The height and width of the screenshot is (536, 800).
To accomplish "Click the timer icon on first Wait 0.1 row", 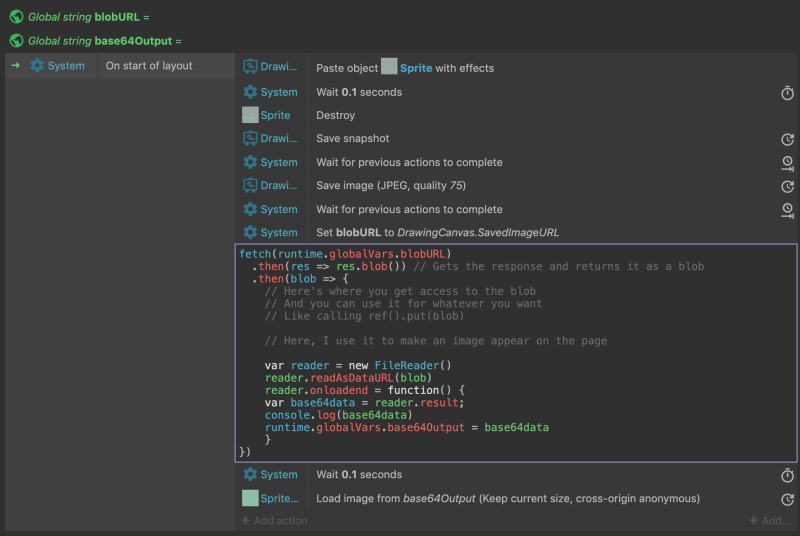I will coord(787,93).
